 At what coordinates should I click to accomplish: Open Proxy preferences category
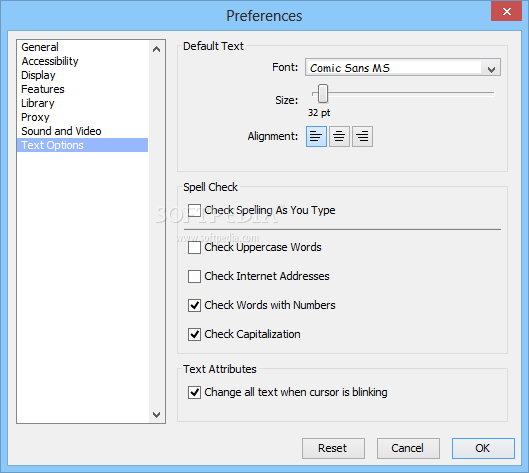pos(82,117)
